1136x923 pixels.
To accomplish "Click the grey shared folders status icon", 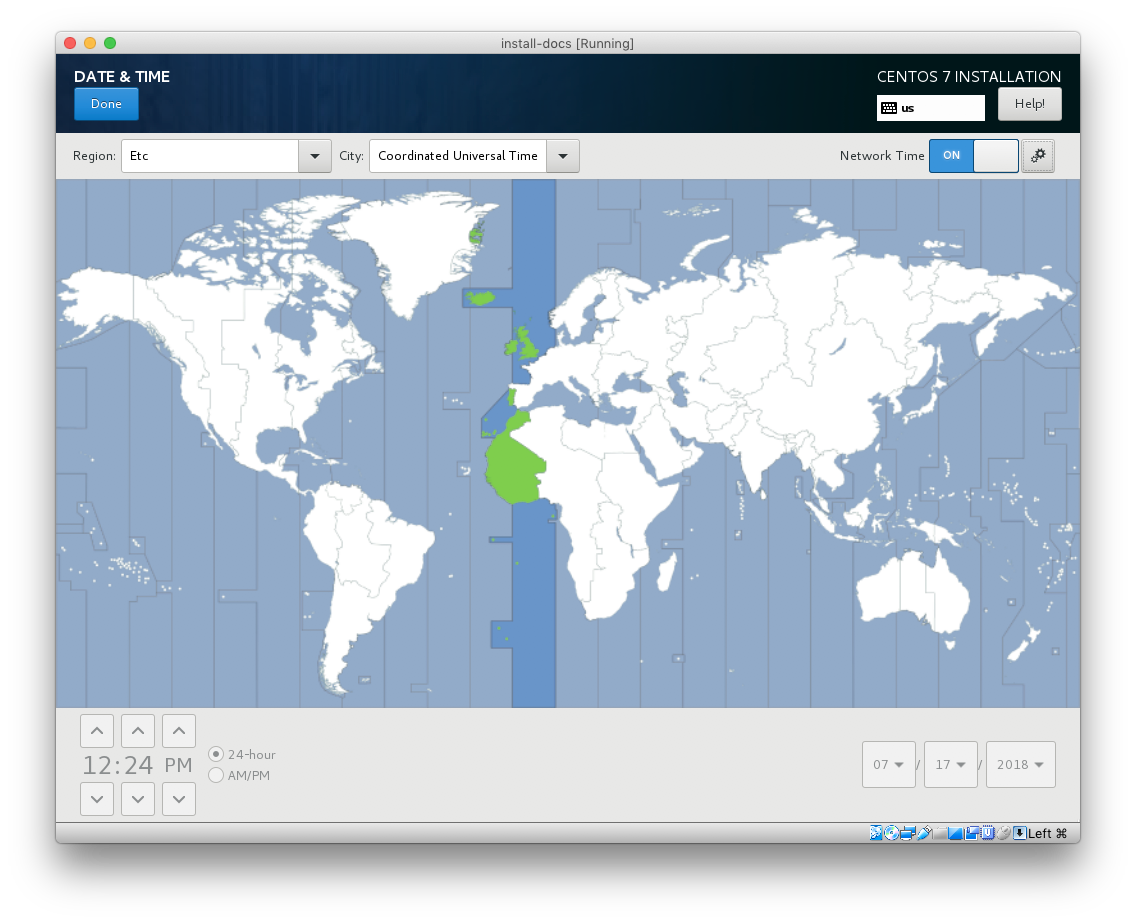I will pyautogui.click(x=940, y=833).
